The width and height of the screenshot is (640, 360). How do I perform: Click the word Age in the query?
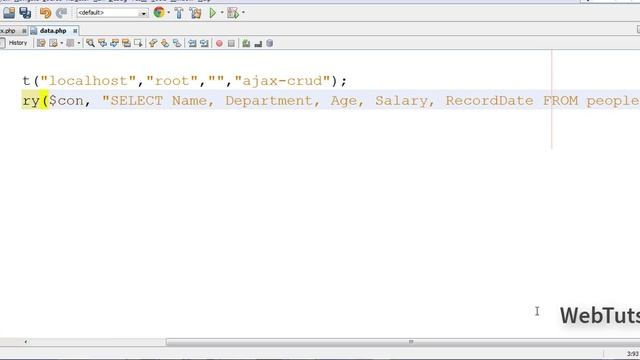[343, 101]
